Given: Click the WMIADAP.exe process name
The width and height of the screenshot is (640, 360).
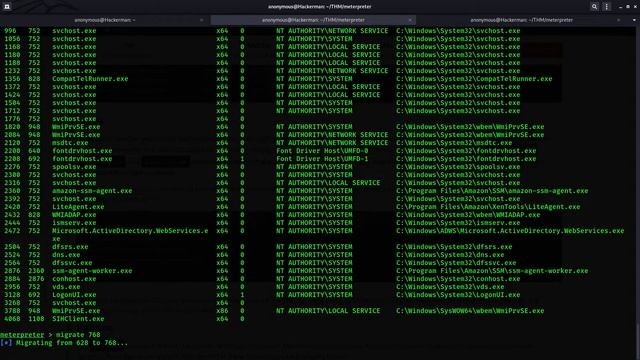Looking at the screenshot, I should tap(74, 215).
